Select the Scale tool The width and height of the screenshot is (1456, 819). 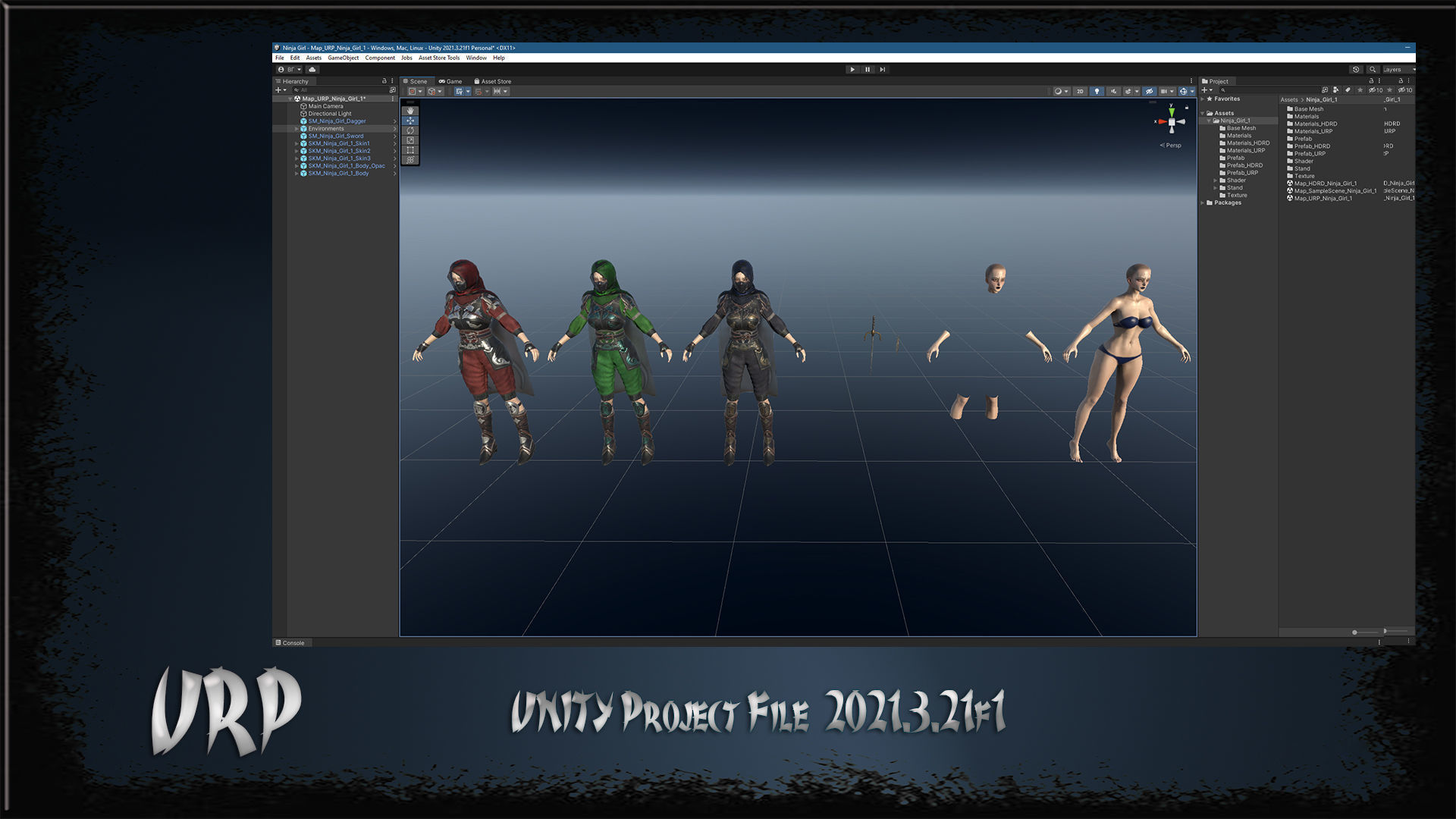[410, 140]
